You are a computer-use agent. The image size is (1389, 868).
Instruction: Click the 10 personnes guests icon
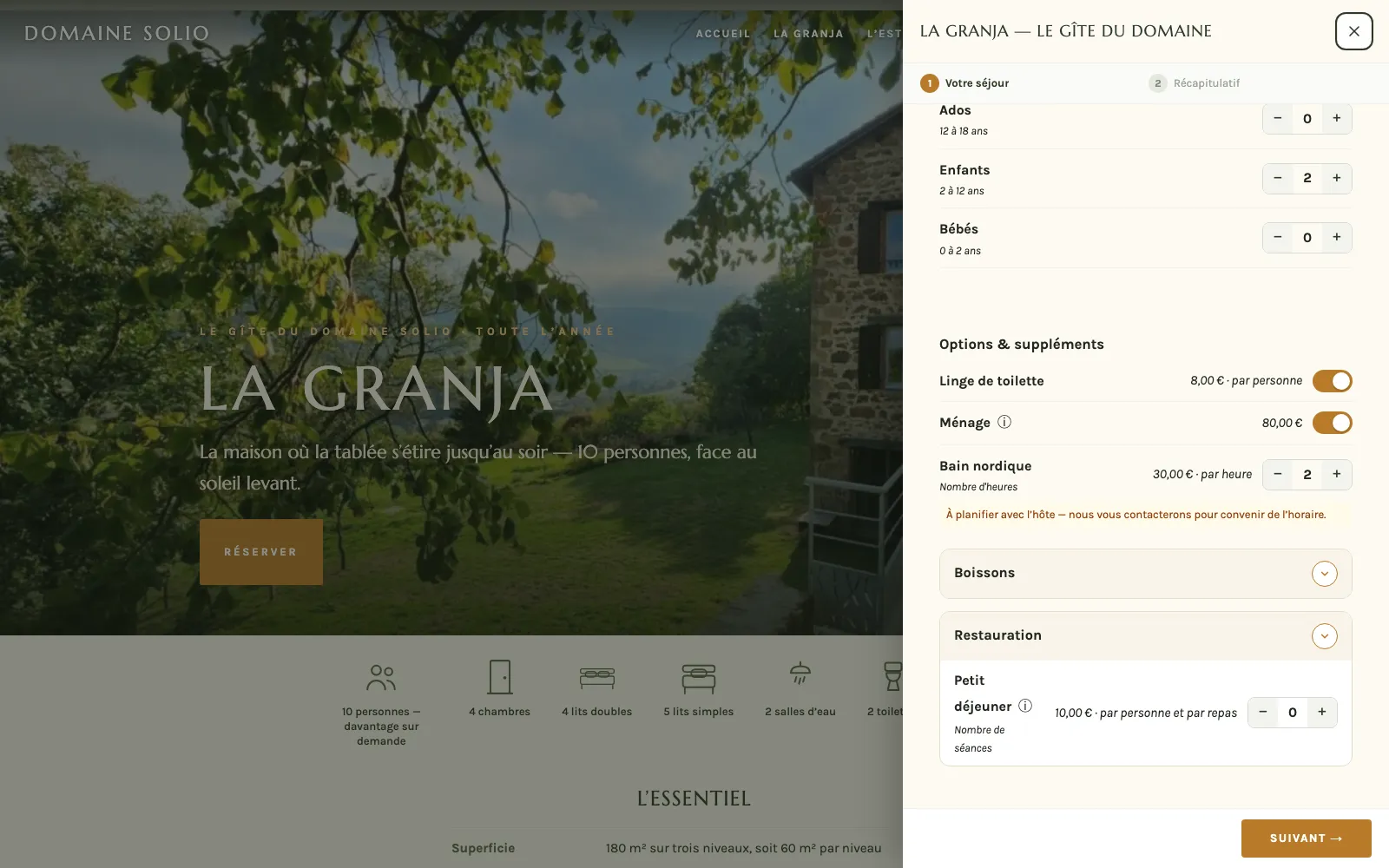pos(381,678)
